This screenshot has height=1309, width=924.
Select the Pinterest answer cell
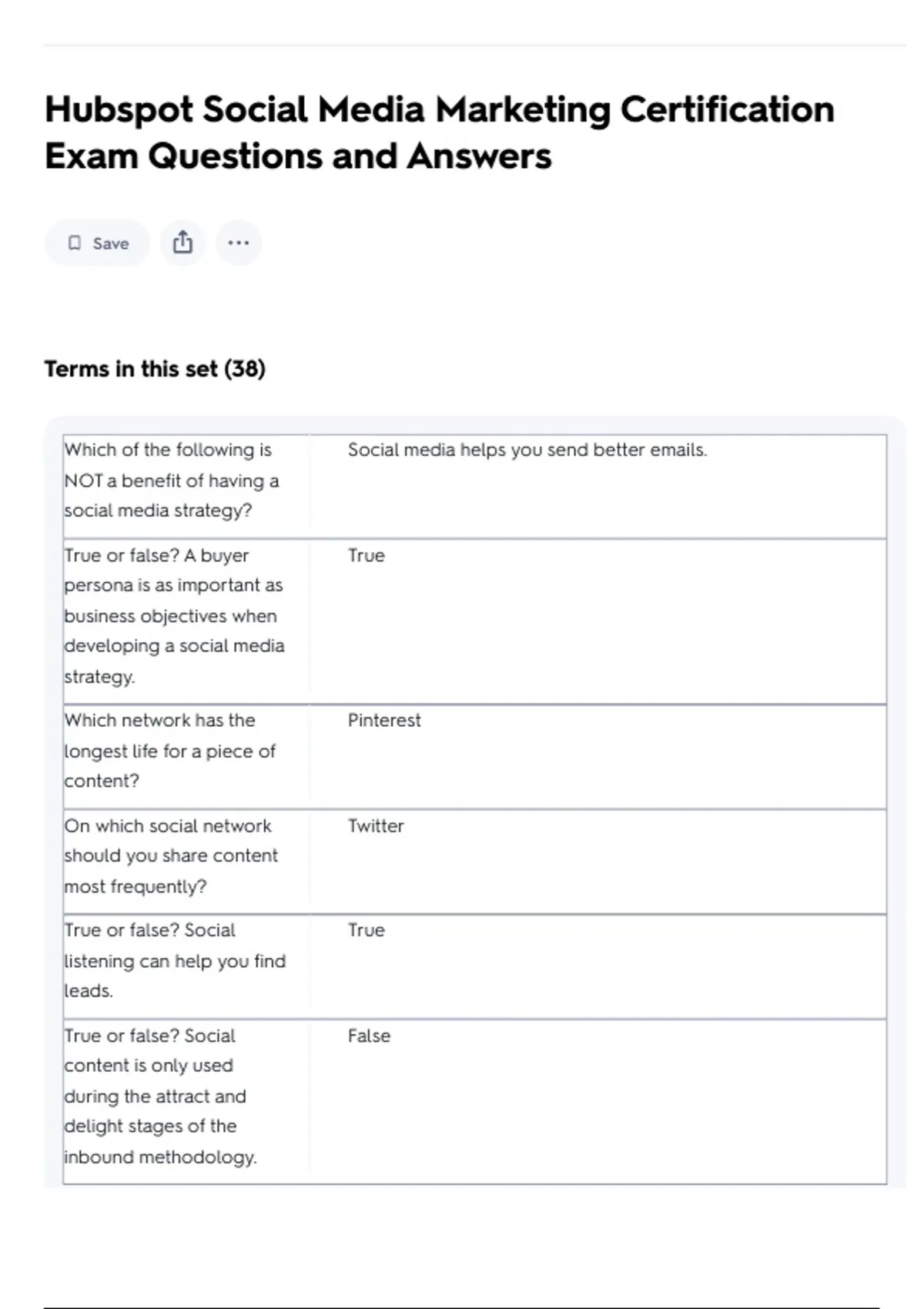(x=384, y=721)
